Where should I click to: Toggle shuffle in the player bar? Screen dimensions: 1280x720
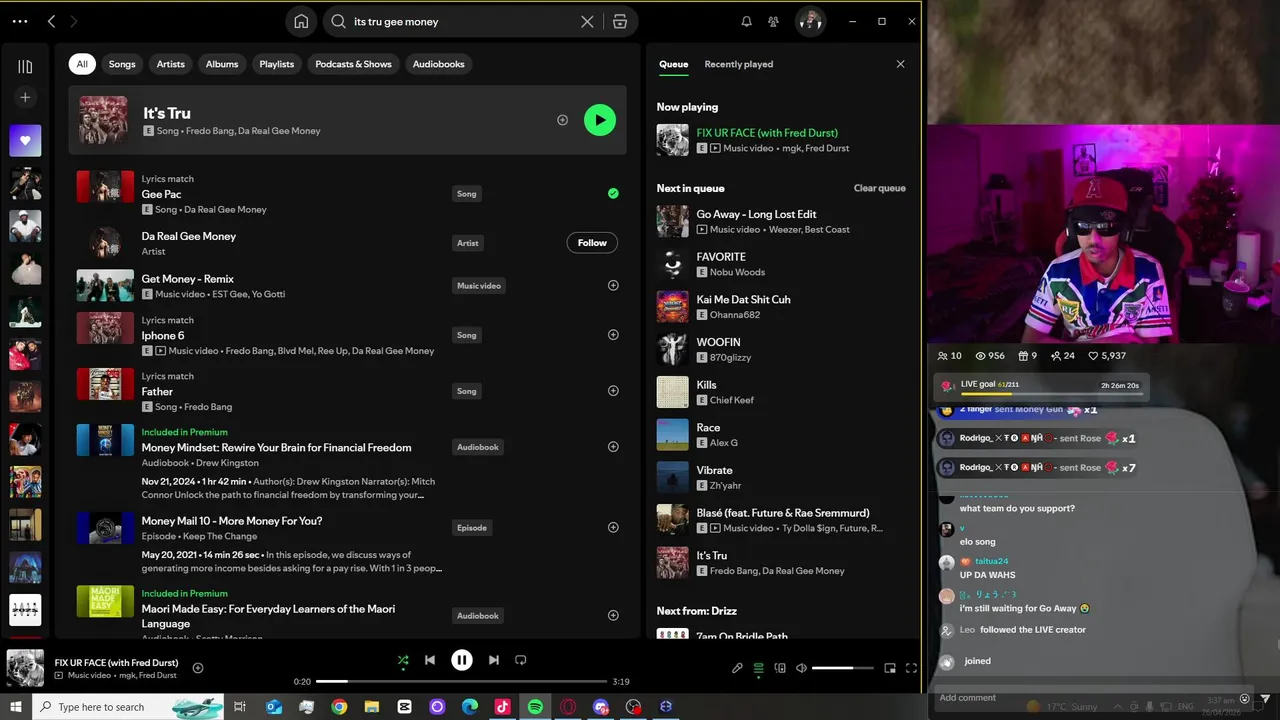coord(403,660)
